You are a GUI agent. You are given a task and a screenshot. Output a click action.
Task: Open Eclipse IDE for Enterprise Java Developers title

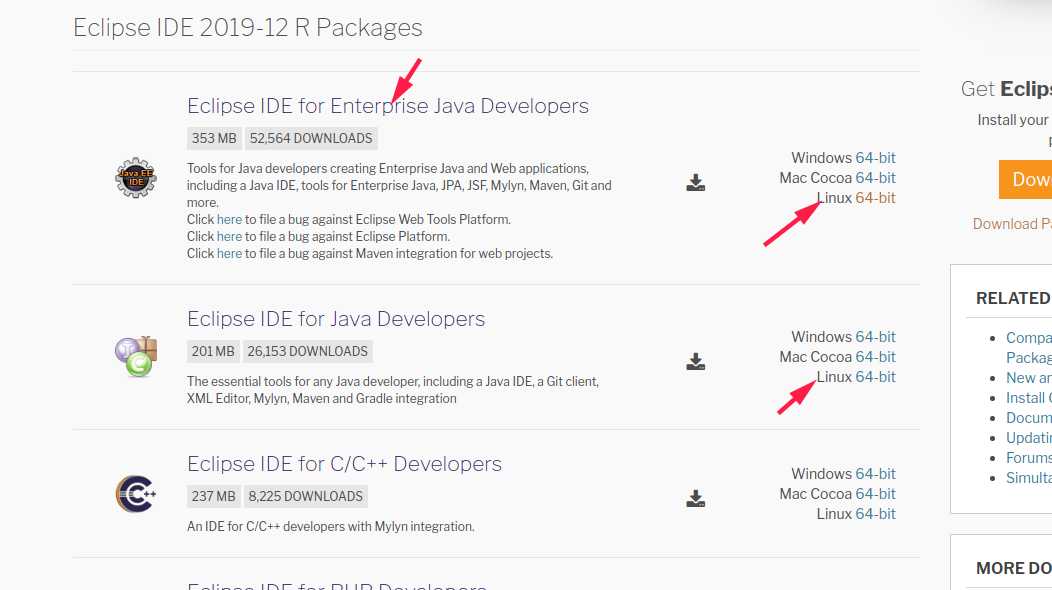388,106
